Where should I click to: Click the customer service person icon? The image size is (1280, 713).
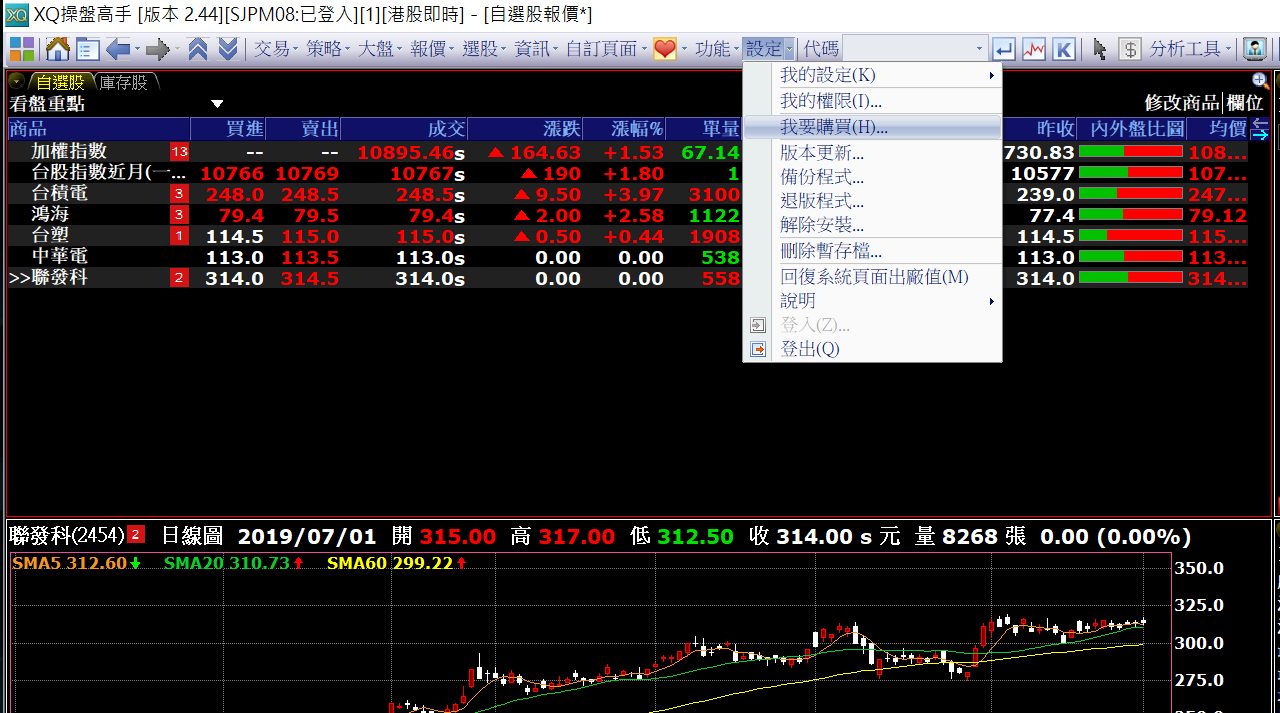(1254, 49)
